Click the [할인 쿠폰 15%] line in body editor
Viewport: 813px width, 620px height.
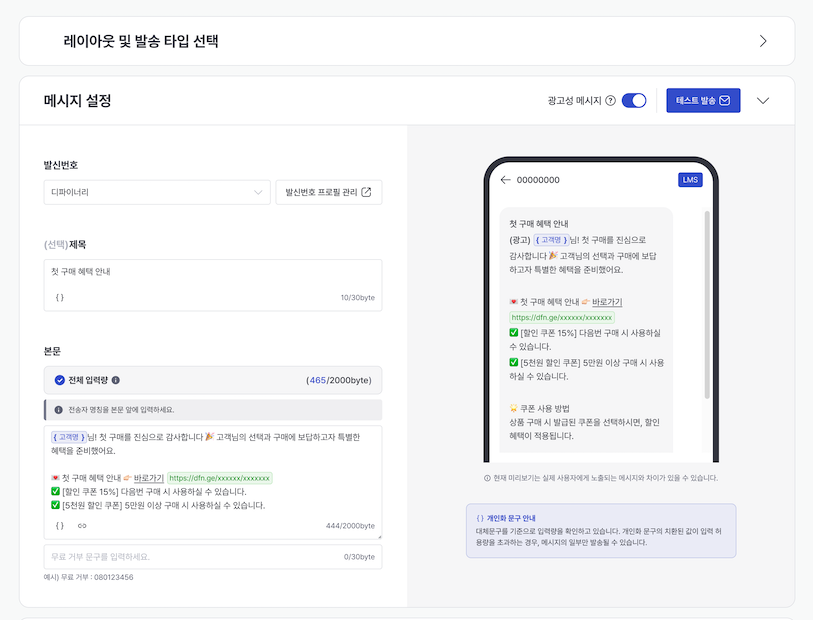[x=149, y=491]
